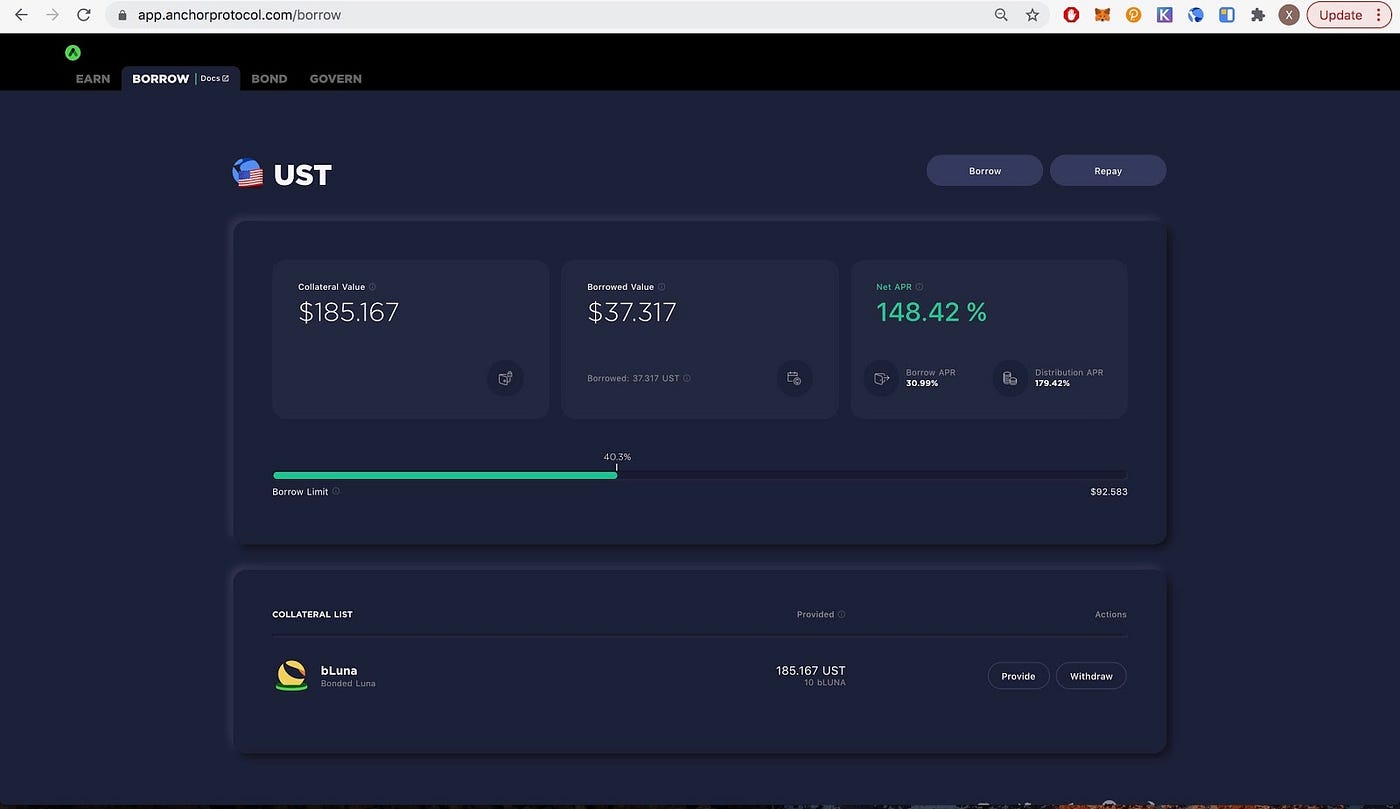
Task: Click the Anchor Protocol logo
Action: click(x=72, y=51)
